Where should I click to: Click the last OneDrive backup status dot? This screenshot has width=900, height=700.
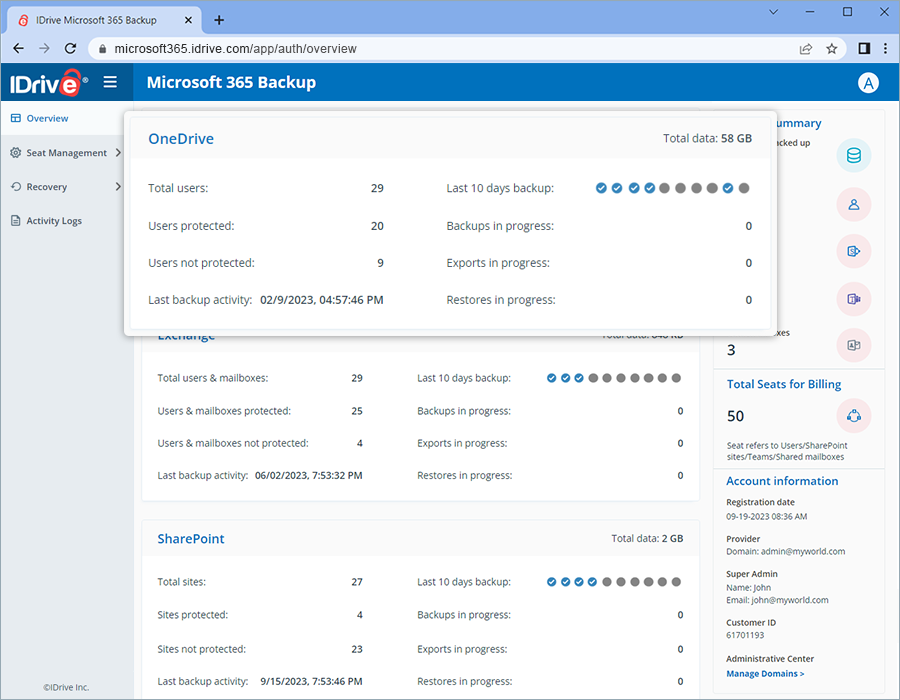(744, 188)
